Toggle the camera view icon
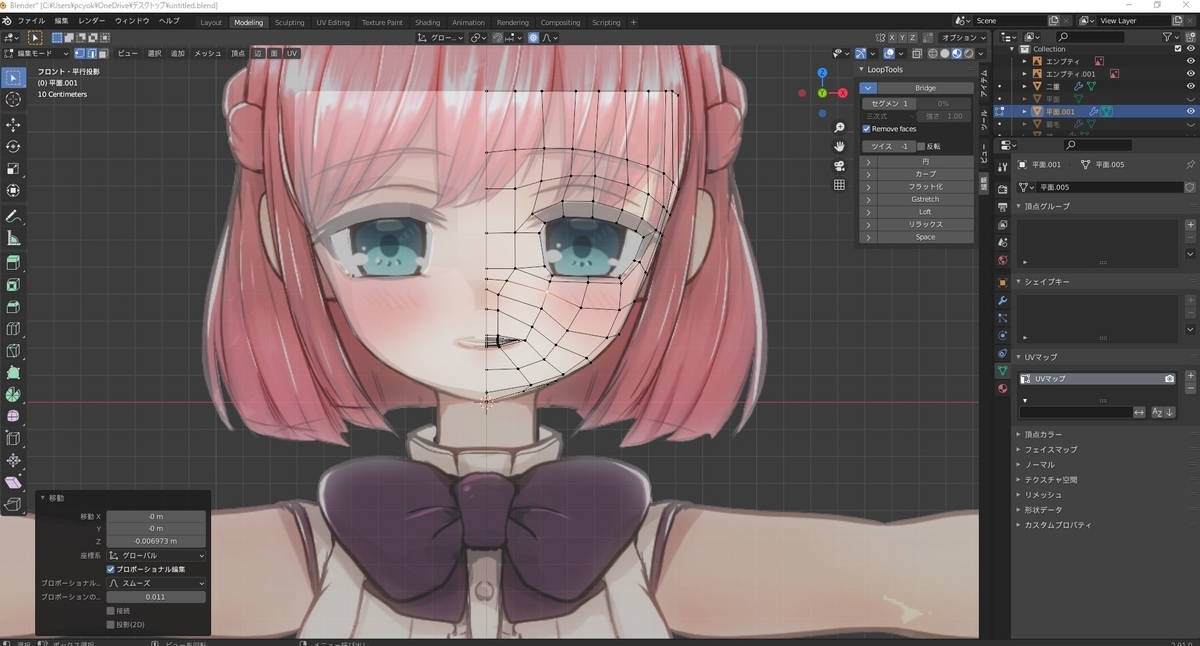The height and width of the screenshot is (646, 1200). click(x=839, y=165)
